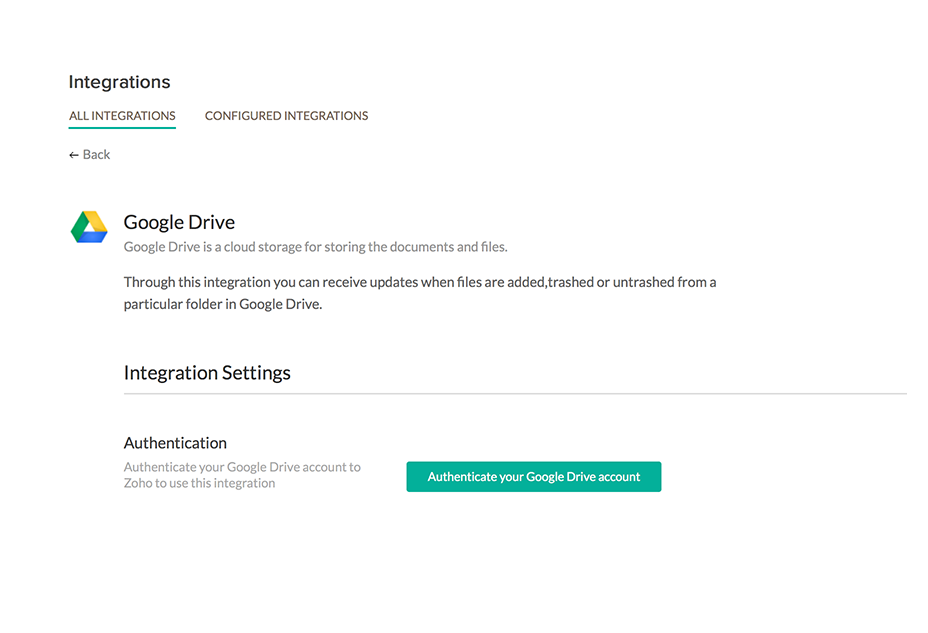Screen dimensions: 928x633
Task: Click the divider line below Integration Settings
Action: (515, 393)
